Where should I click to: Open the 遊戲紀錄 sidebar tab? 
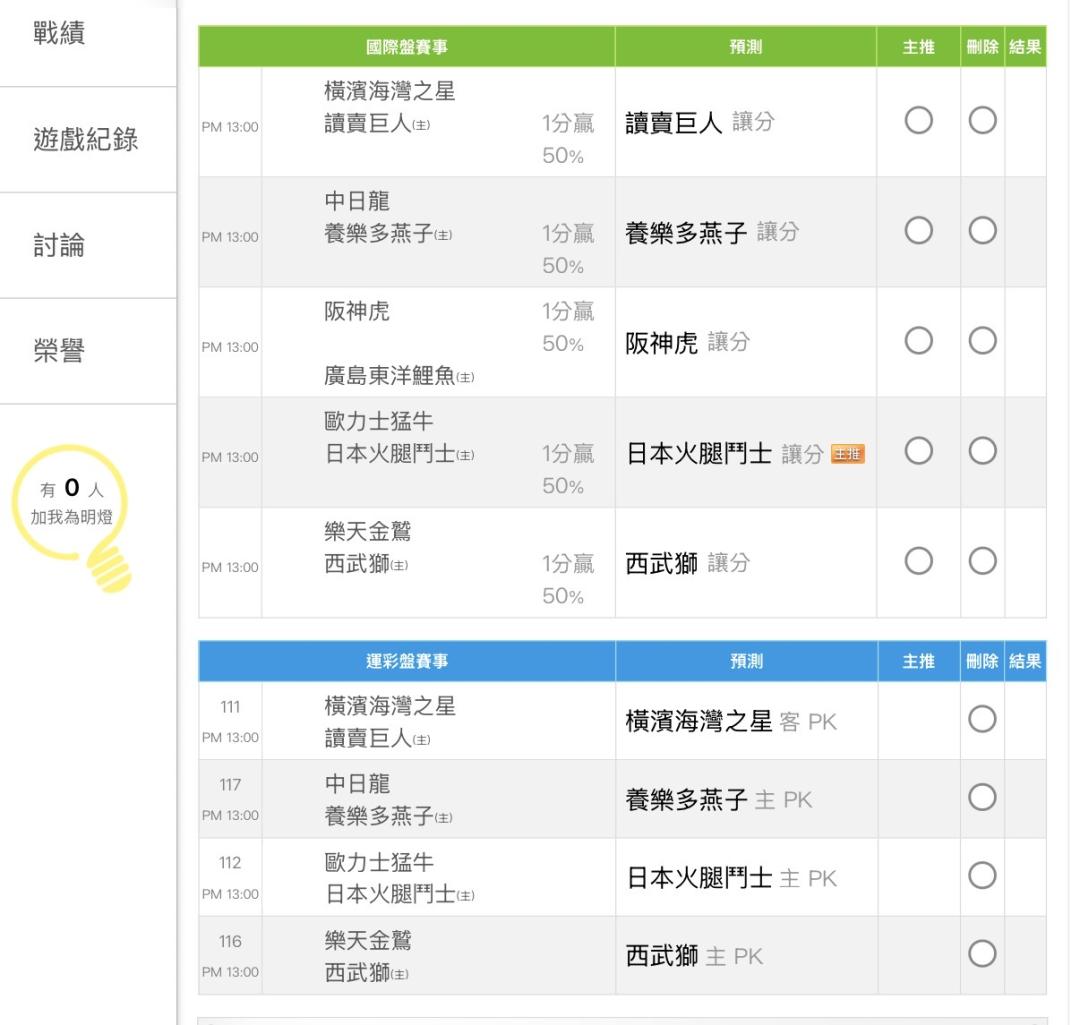pos(86,140)
